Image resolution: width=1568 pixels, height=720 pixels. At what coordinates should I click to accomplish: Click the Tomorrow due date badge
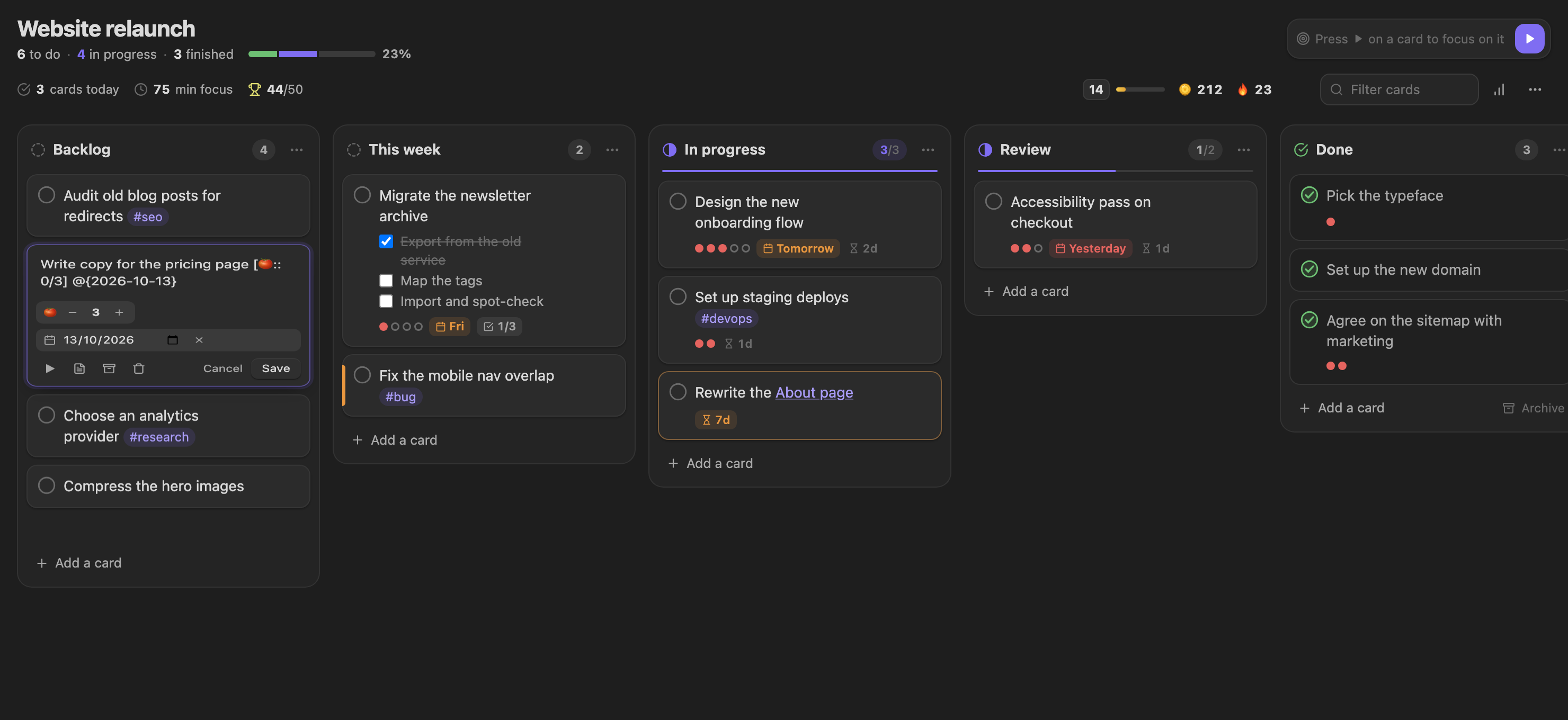tap(798, 249)
